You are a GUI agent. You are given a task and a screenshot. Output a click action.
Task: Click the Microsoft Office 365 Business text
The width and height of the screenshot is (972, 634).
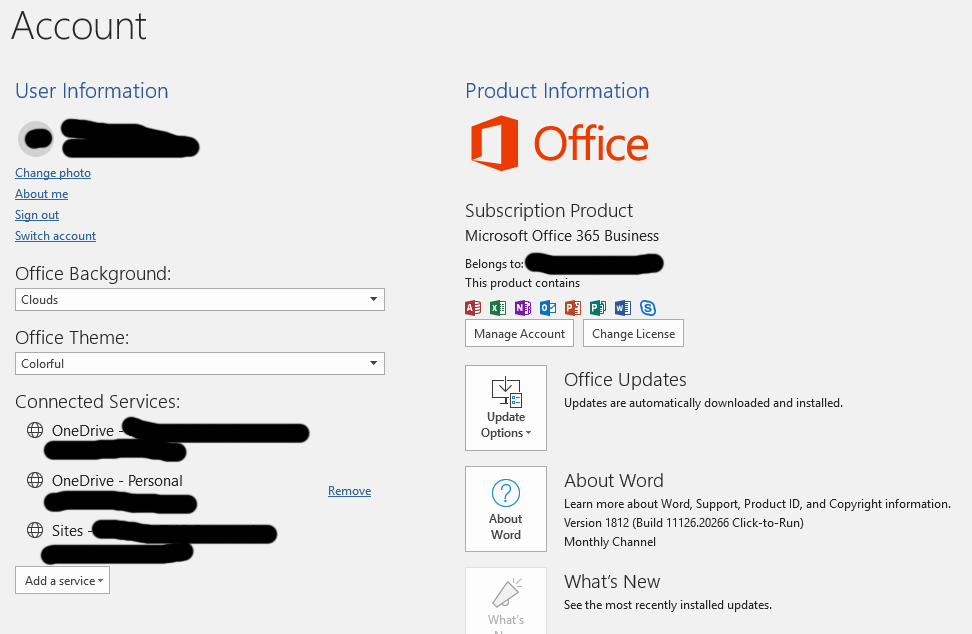pos(562,236)
